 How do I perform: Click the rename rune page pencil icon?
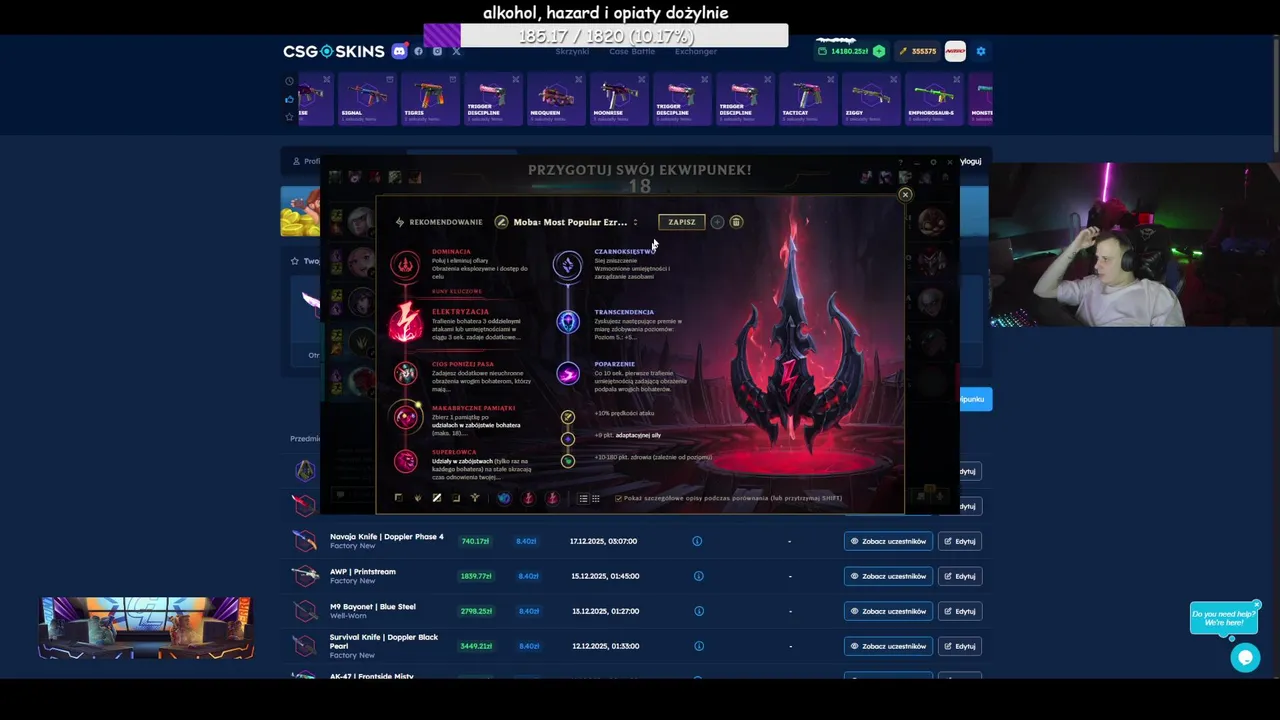(x=501, y=222)
